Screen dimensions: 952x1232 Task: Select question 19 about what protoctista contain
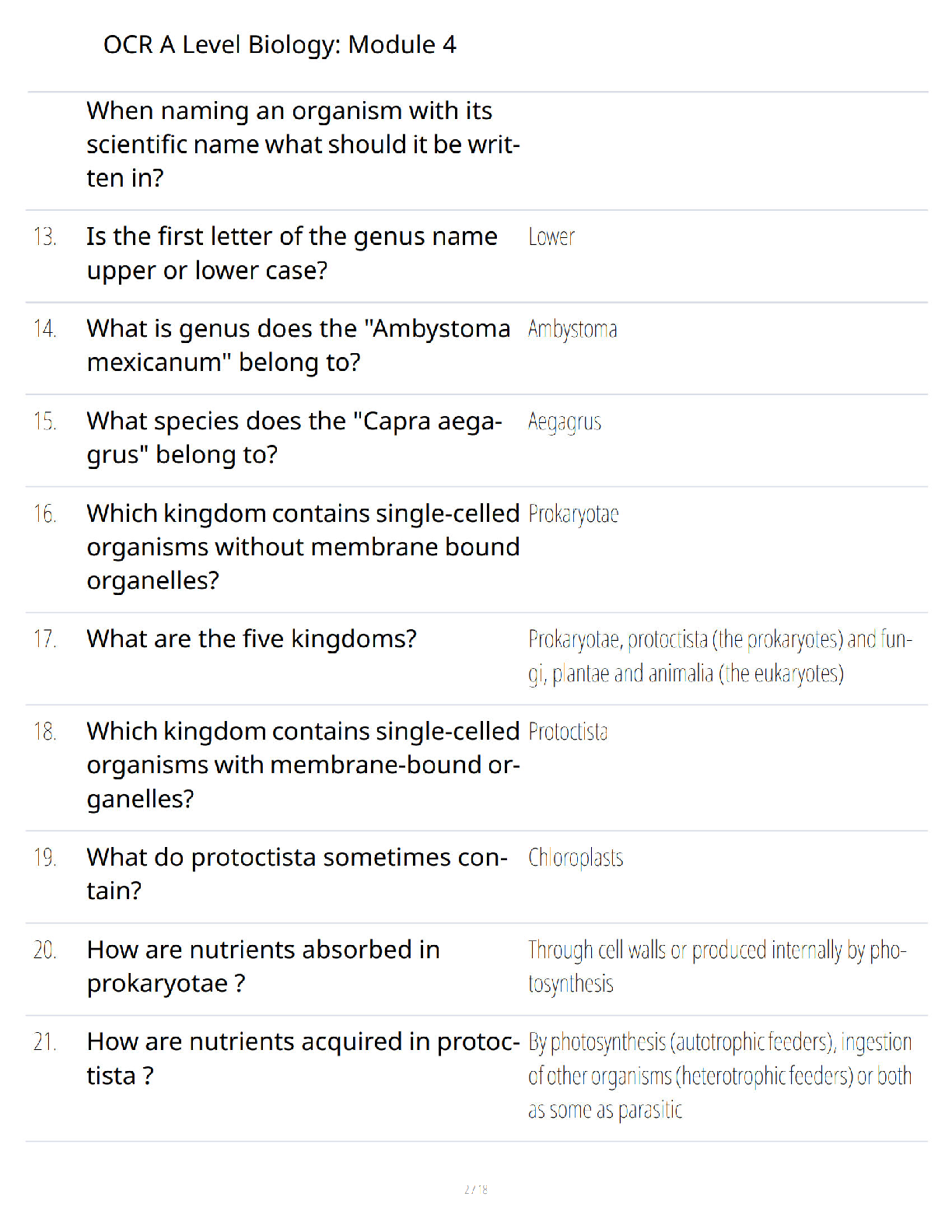(x=297, y=873)
